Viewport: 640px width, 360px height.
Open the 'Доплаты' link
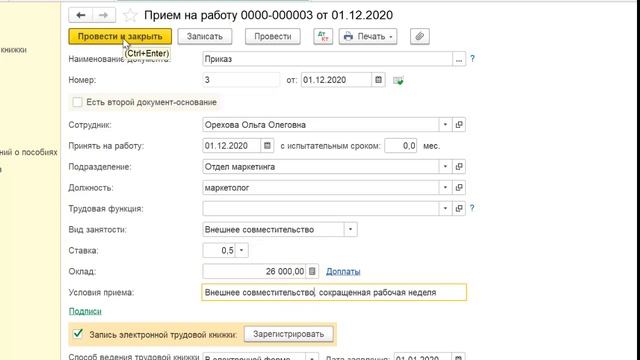[343, 271]
